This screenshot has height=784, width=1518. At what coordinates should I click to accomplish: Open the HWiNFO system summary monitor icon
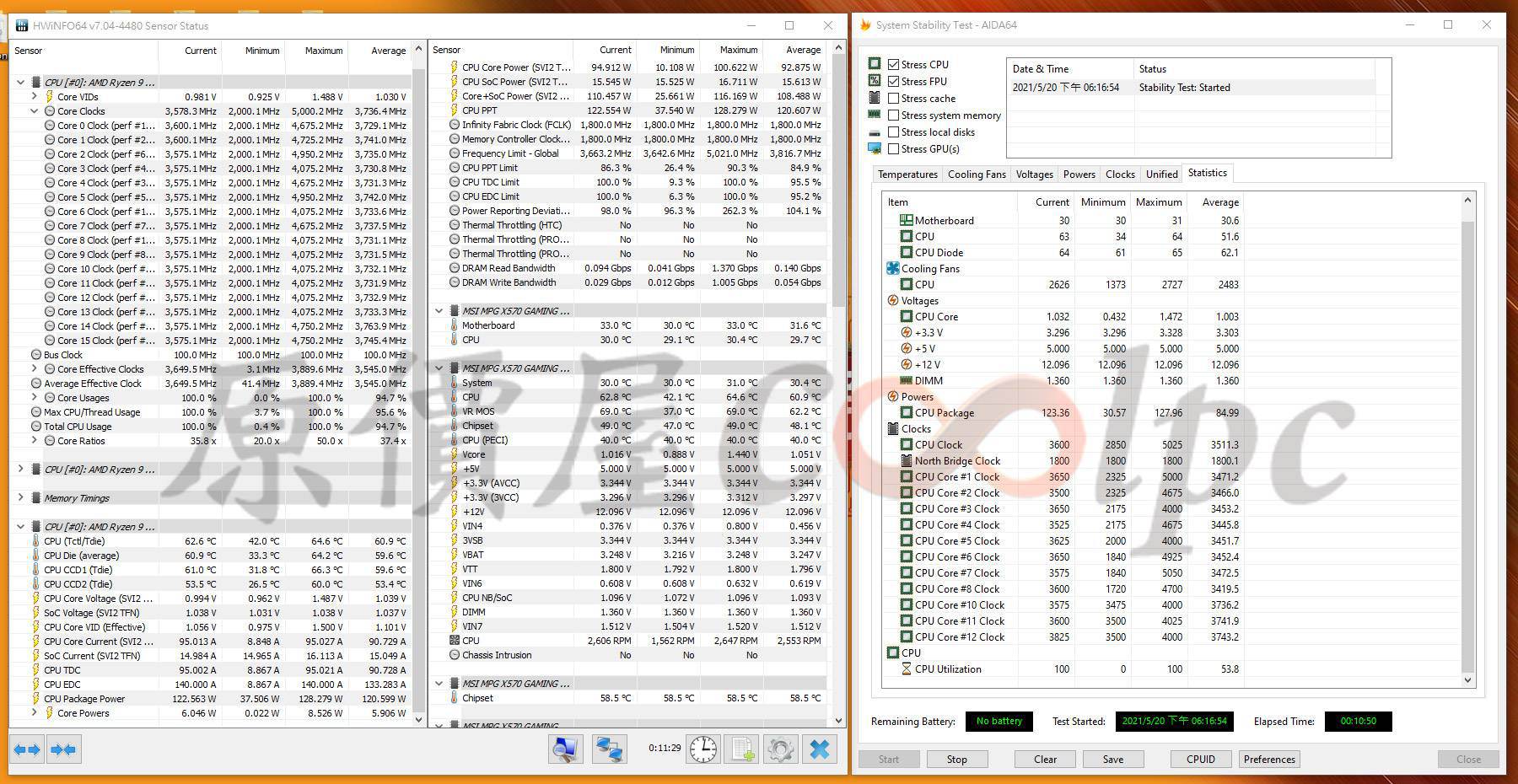point(565,749)
